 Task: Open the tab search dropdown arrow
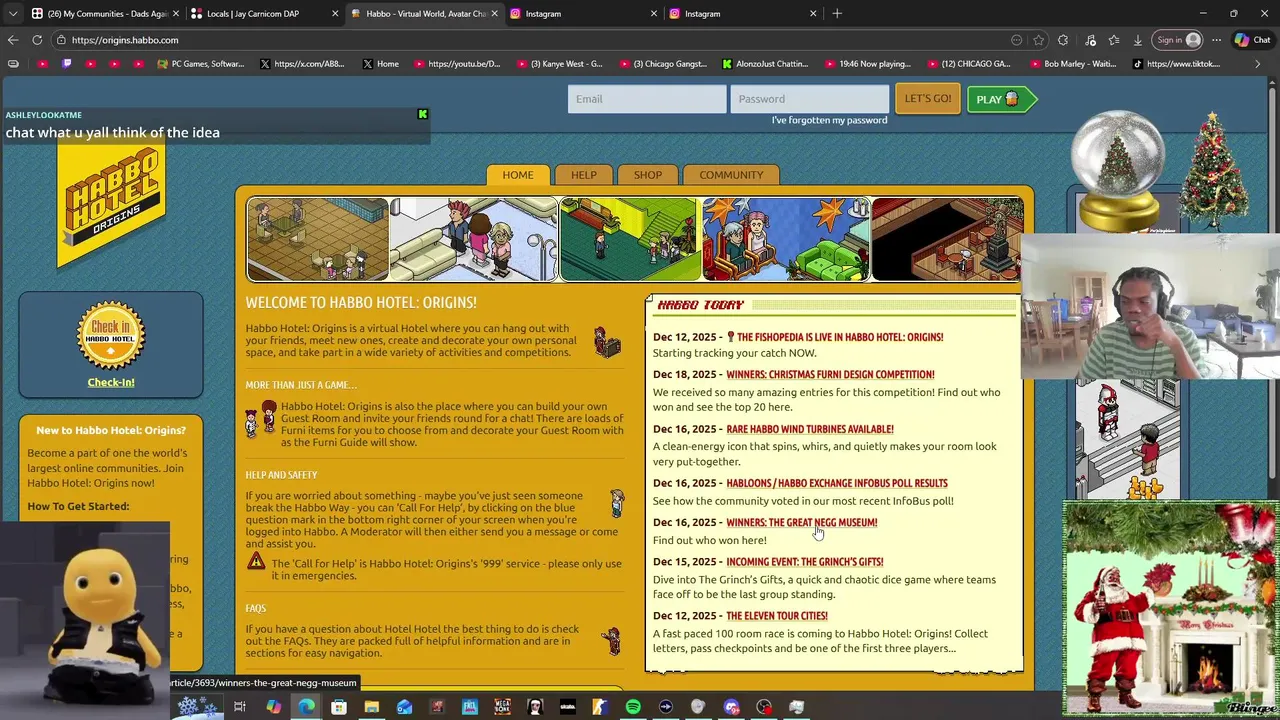coord(13,14)
